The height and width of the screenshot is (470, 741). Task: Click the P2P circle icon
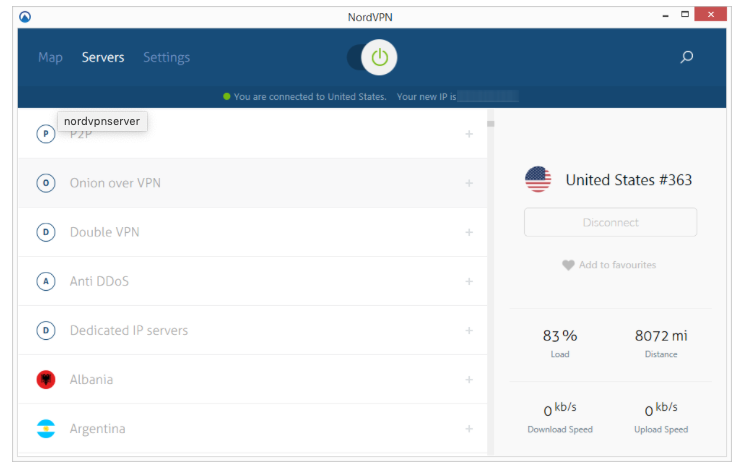(45, 134)
